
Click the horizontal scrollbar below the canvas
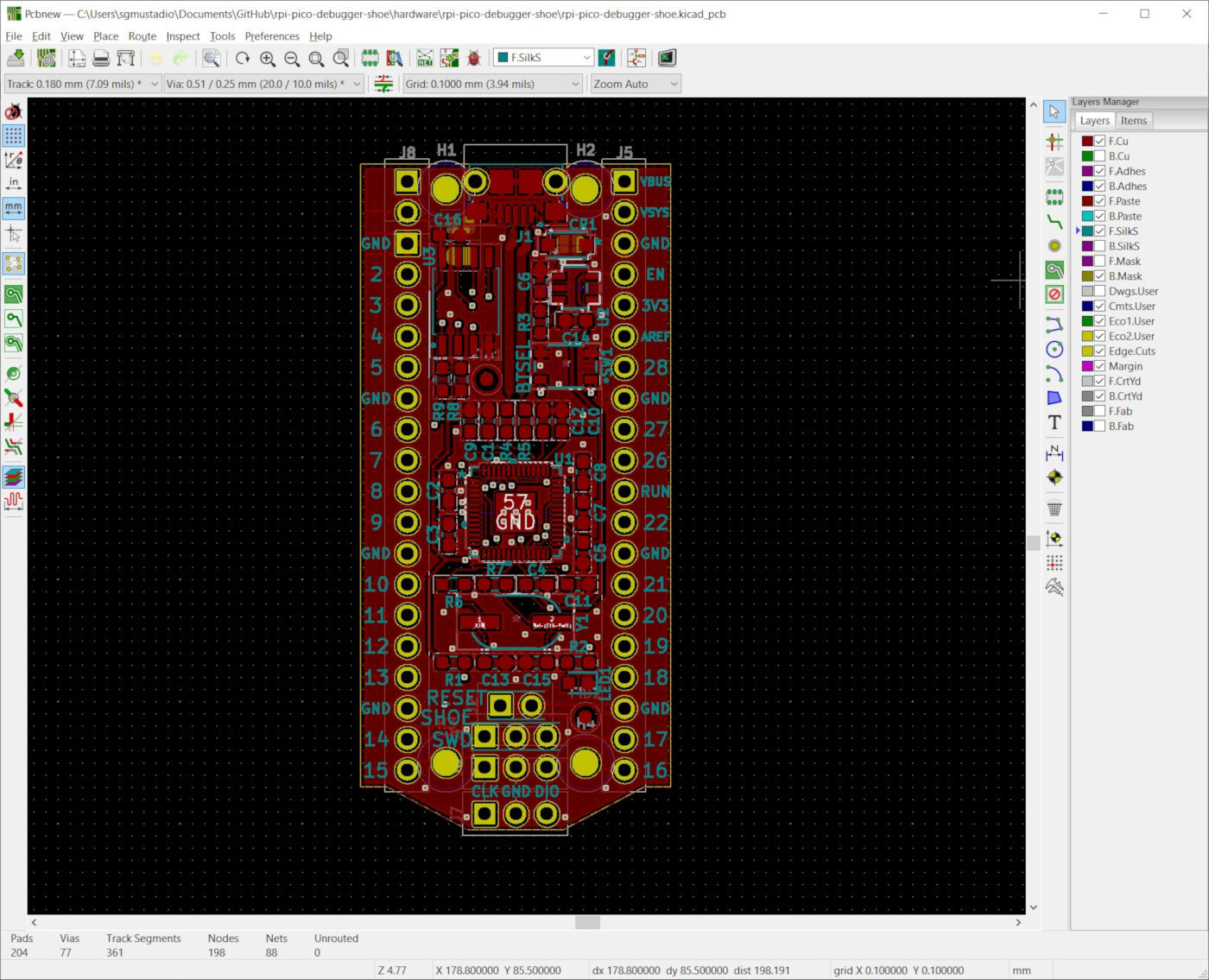pos(587,922)
